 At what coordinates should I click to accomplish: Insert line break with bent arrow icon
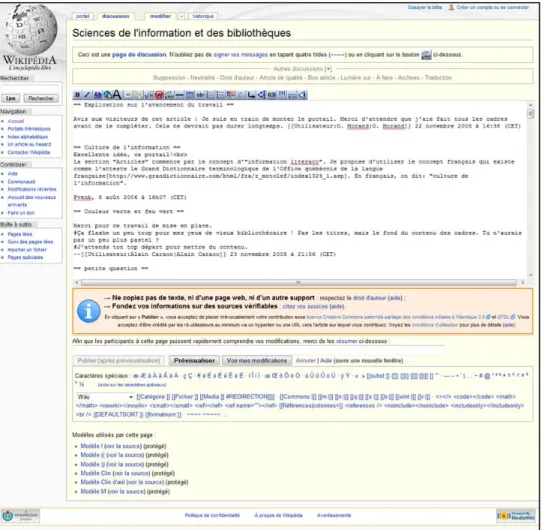250,95
